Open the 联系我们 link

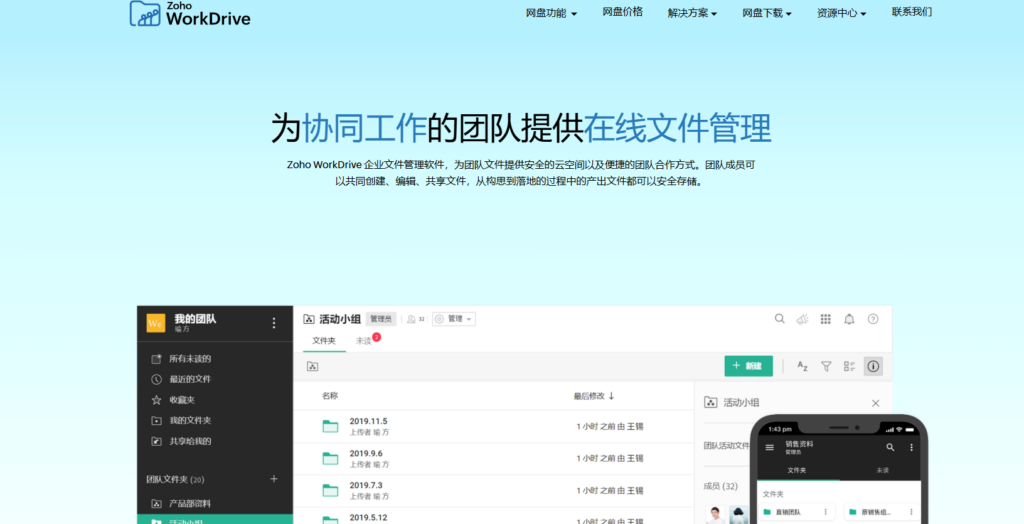click(912, 12)
